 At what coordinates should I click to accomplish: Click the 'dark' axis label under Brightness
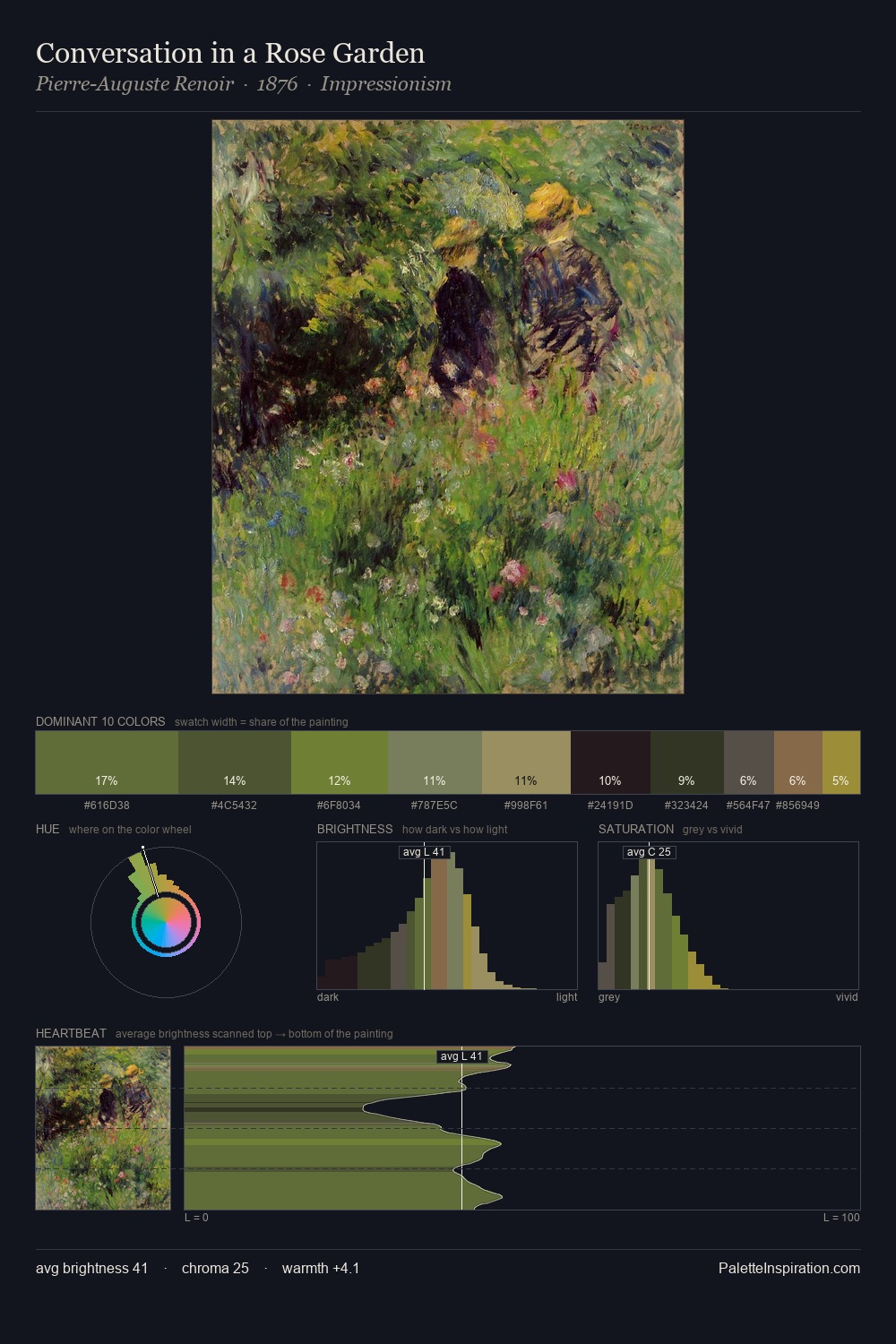point(328,997)
